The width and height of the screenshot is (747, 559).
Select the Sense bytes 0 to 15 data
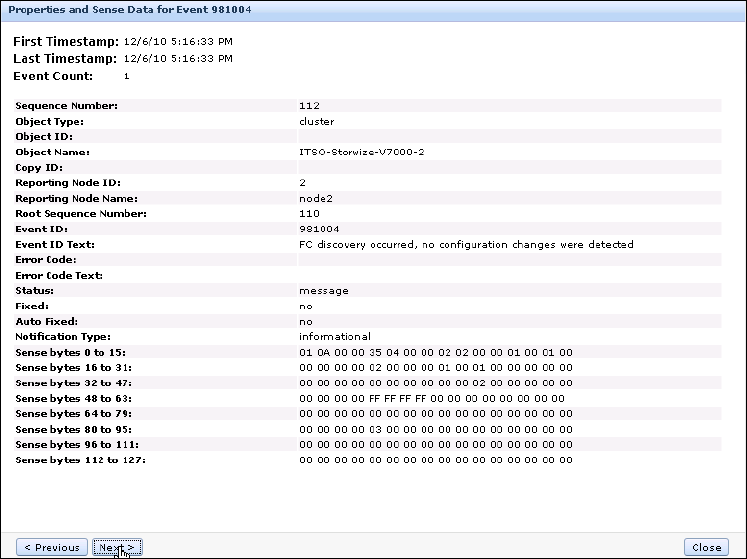coord(435,352)
